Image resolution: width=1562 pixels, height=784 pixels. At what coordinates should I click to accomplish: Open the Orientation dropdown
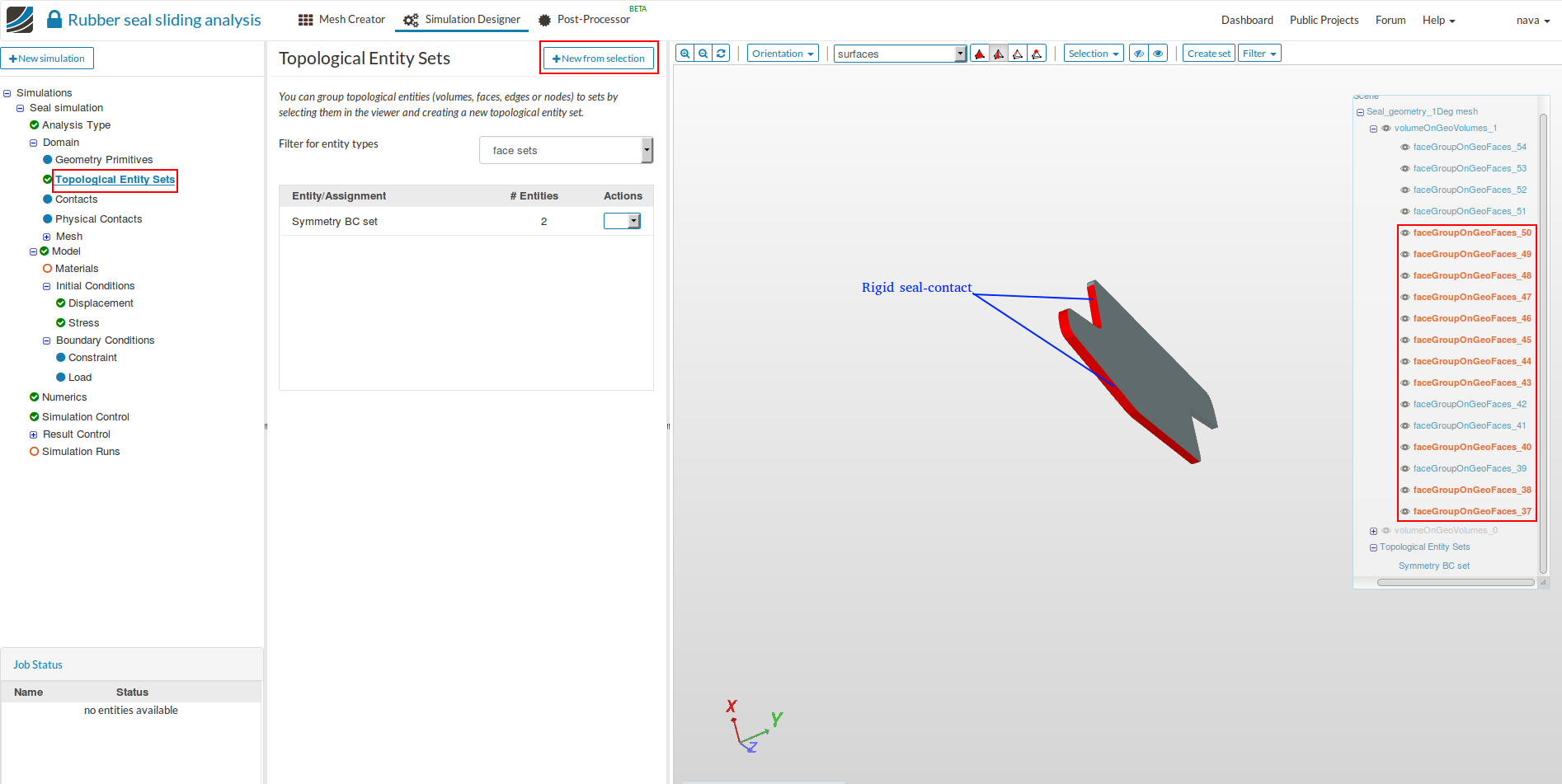tap(783, 54)
